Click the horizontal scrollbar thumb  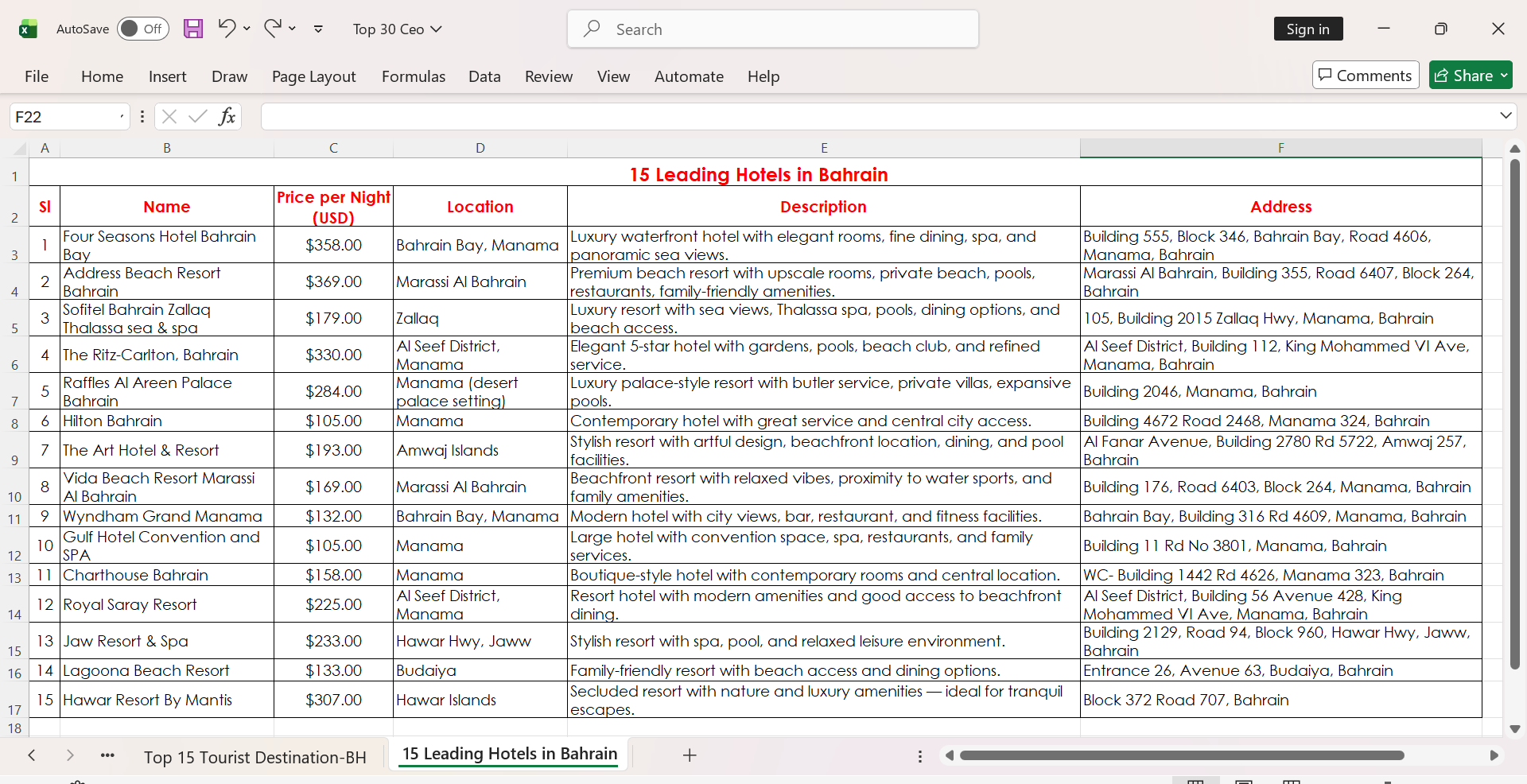coord(1182,755)
